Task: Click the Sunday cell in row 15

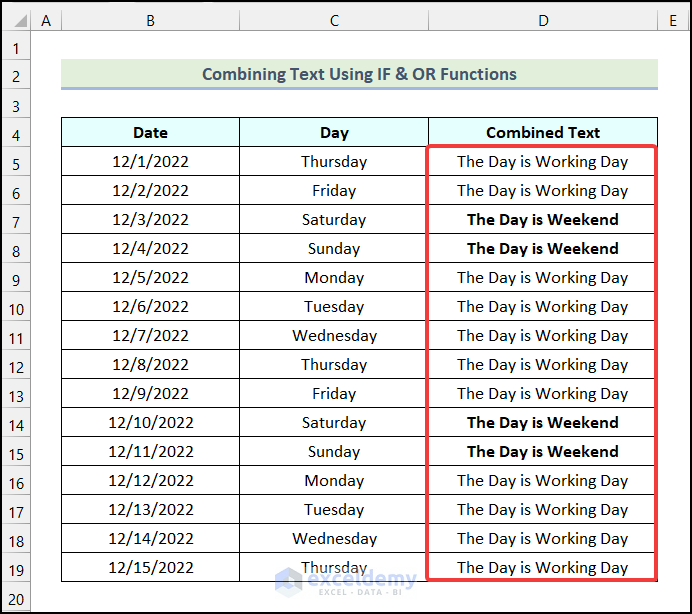Action: pos(334,452)
